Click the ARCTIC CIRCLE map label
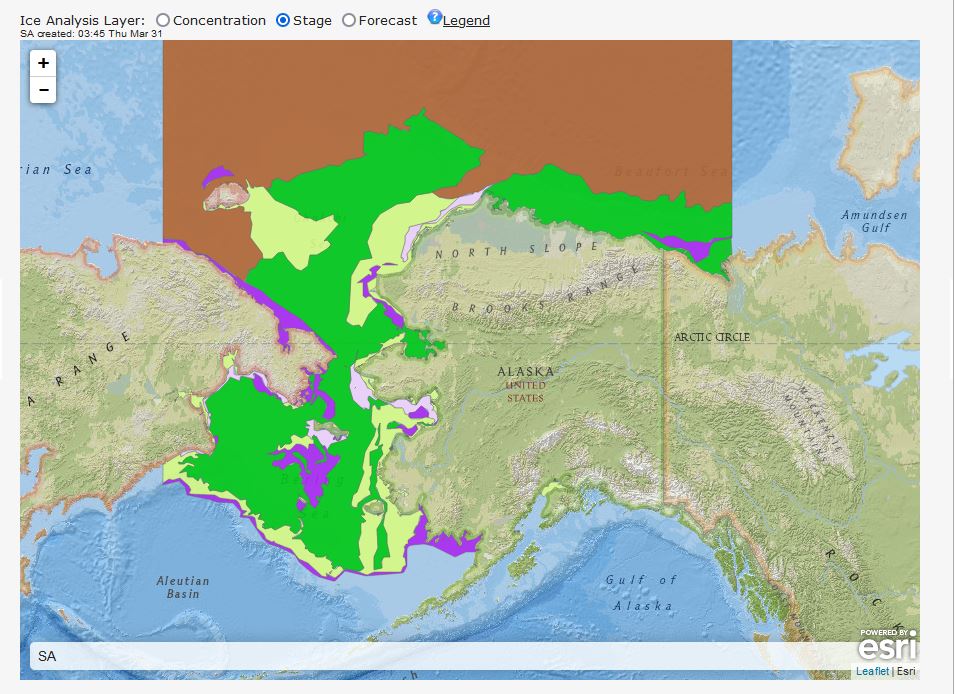 coord(711,337)
